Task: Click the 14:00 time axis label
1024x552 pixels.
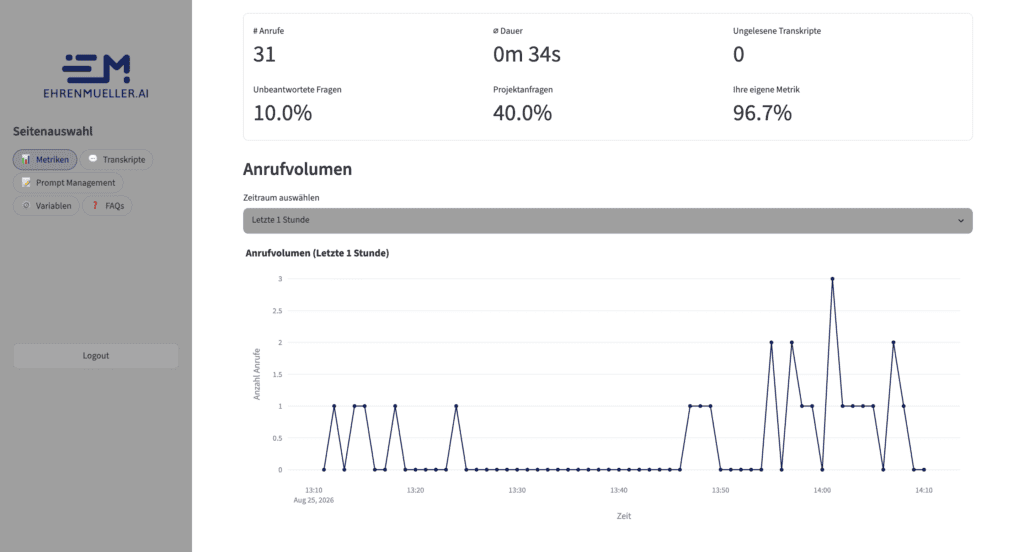Action: (822, 490)
